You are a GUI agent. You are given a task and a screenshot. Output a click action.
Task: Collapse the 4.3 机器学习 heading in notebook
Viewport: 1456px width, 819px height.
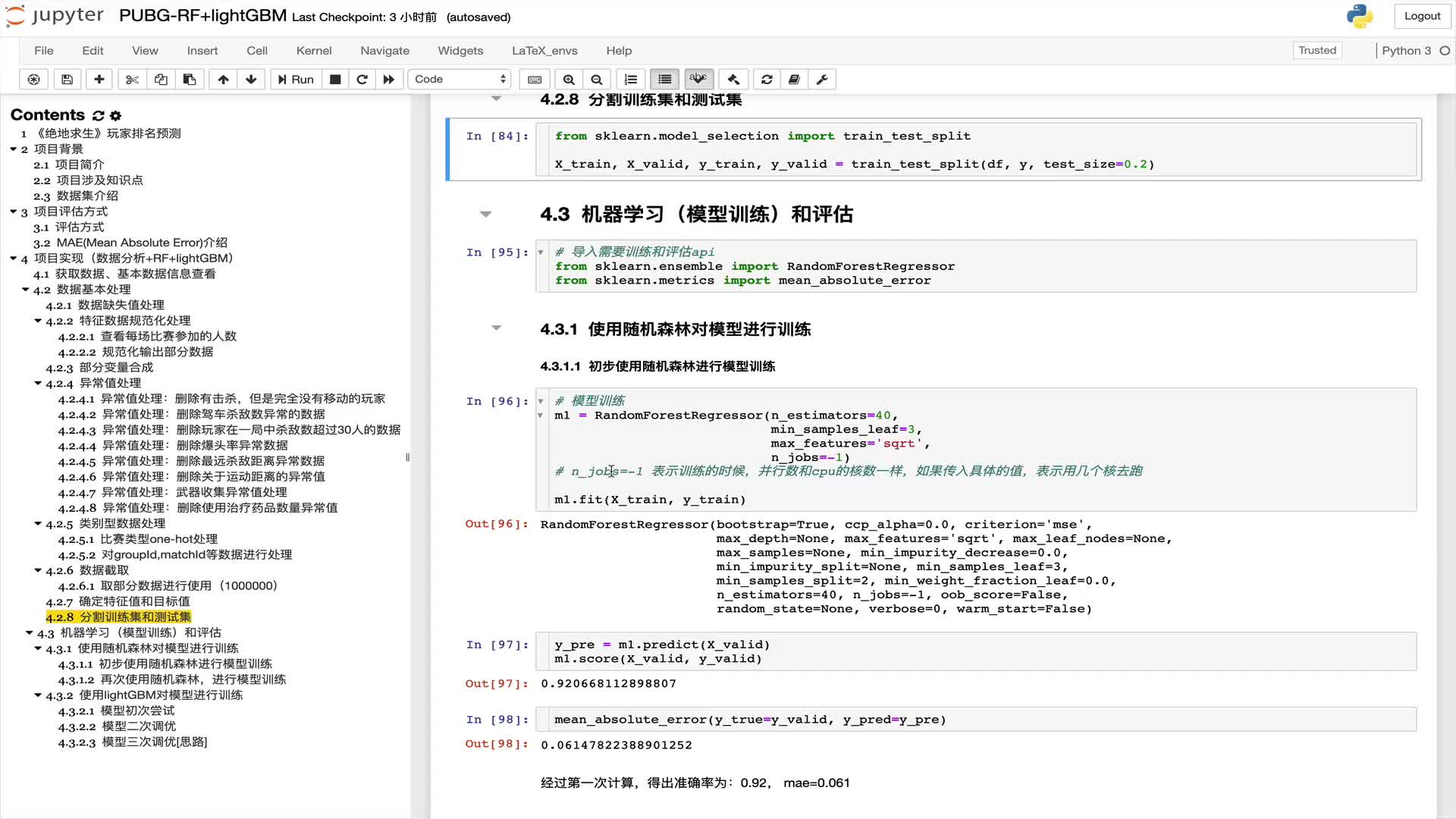tap(486, 215)
